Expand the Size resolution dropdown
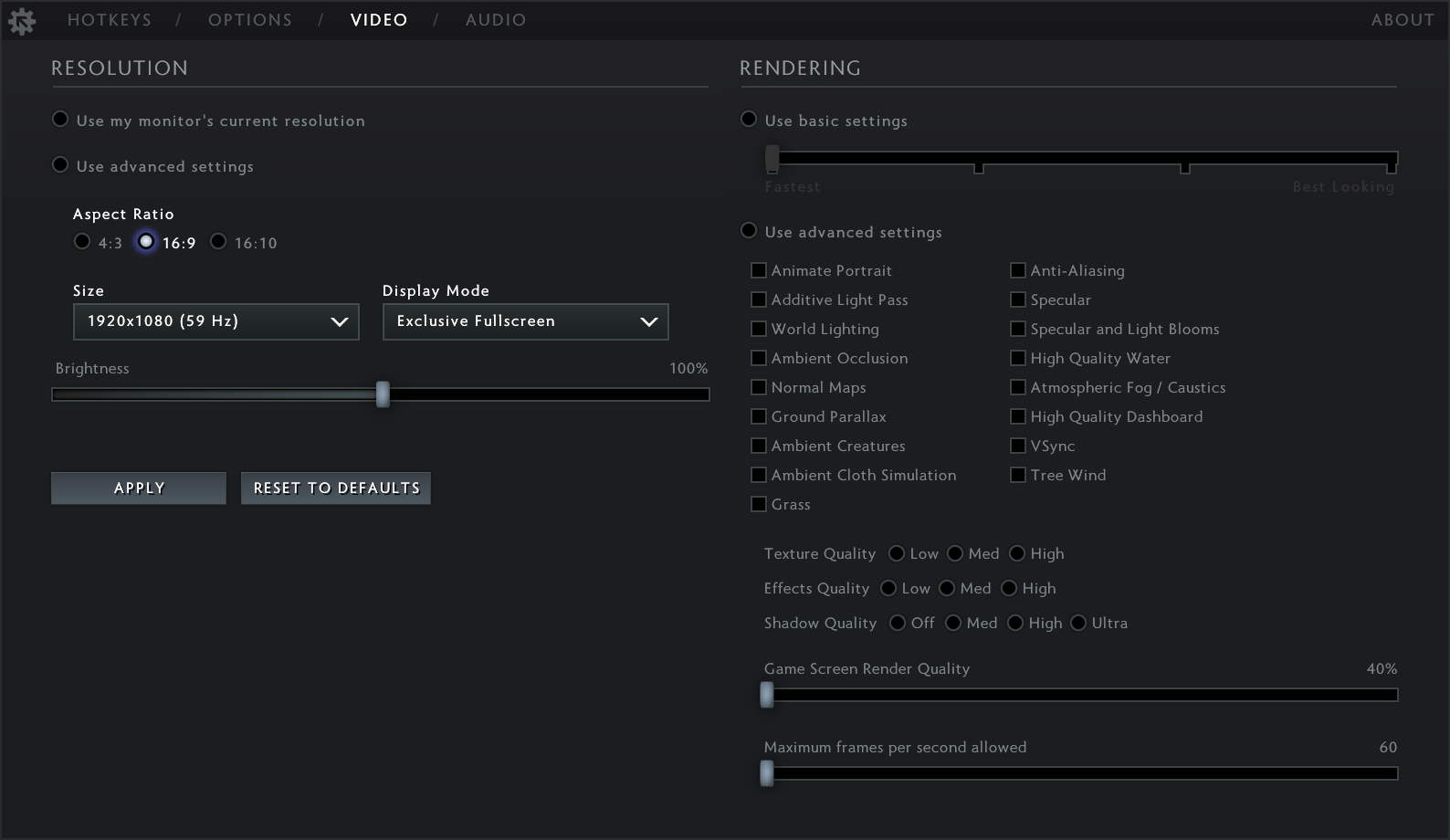The height and width of the screenshot is (840, 1450). (x=216, y=321)
